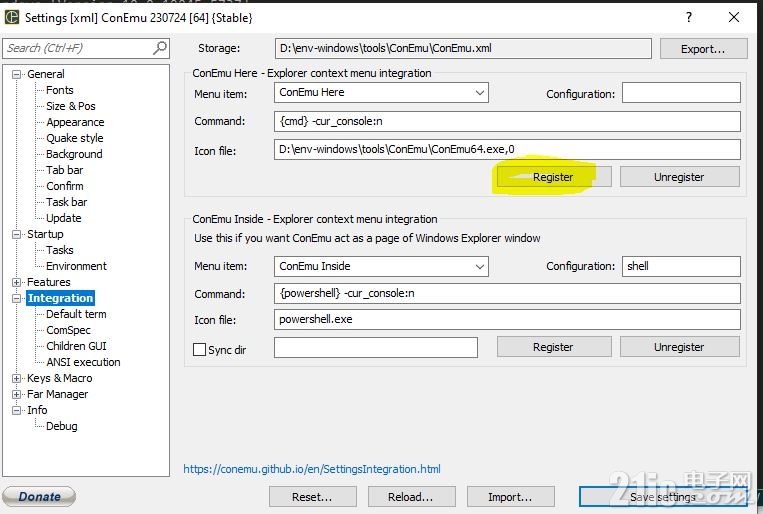
Task: Click the Storage path field
Action: 463,48
